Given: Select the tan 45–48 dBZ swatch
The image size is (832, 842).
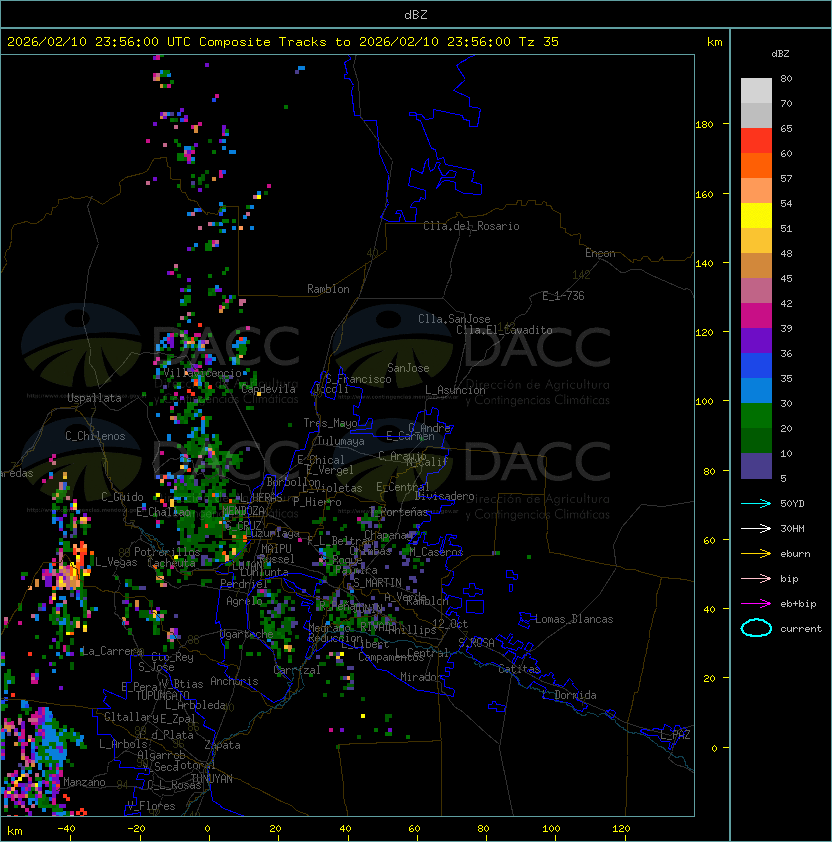Looking at the screenshot, I should (x=756, y=265).
